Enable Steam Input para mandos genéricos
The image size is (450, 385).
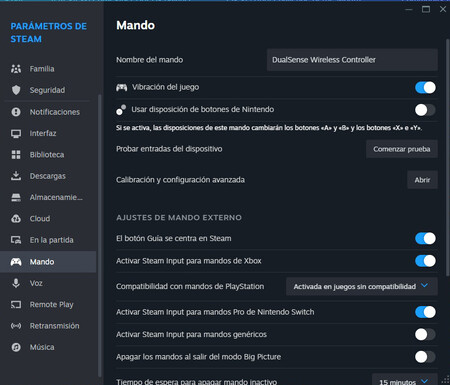[x=425, y=334]
